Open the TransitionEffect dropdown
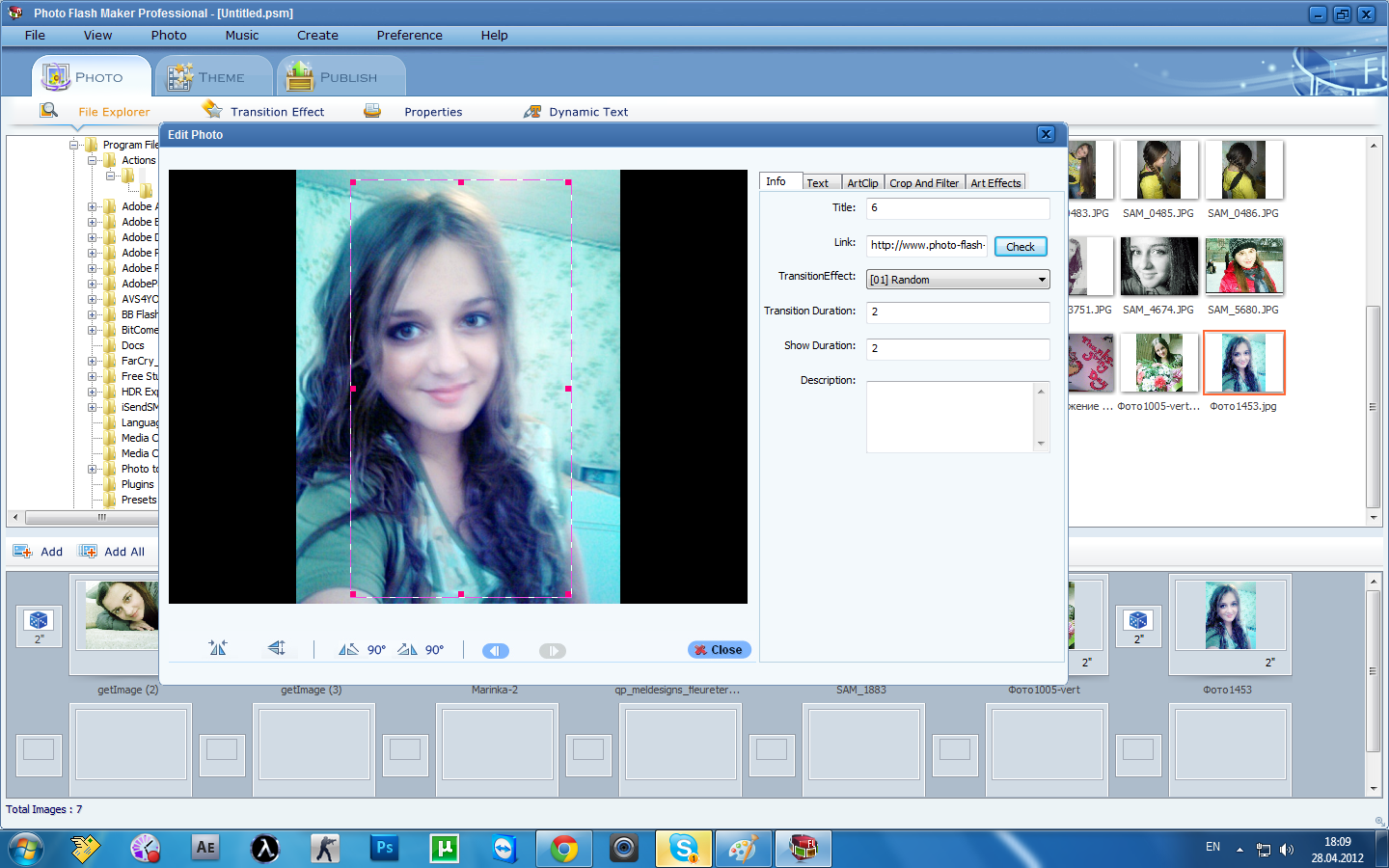 pos(958,280)
